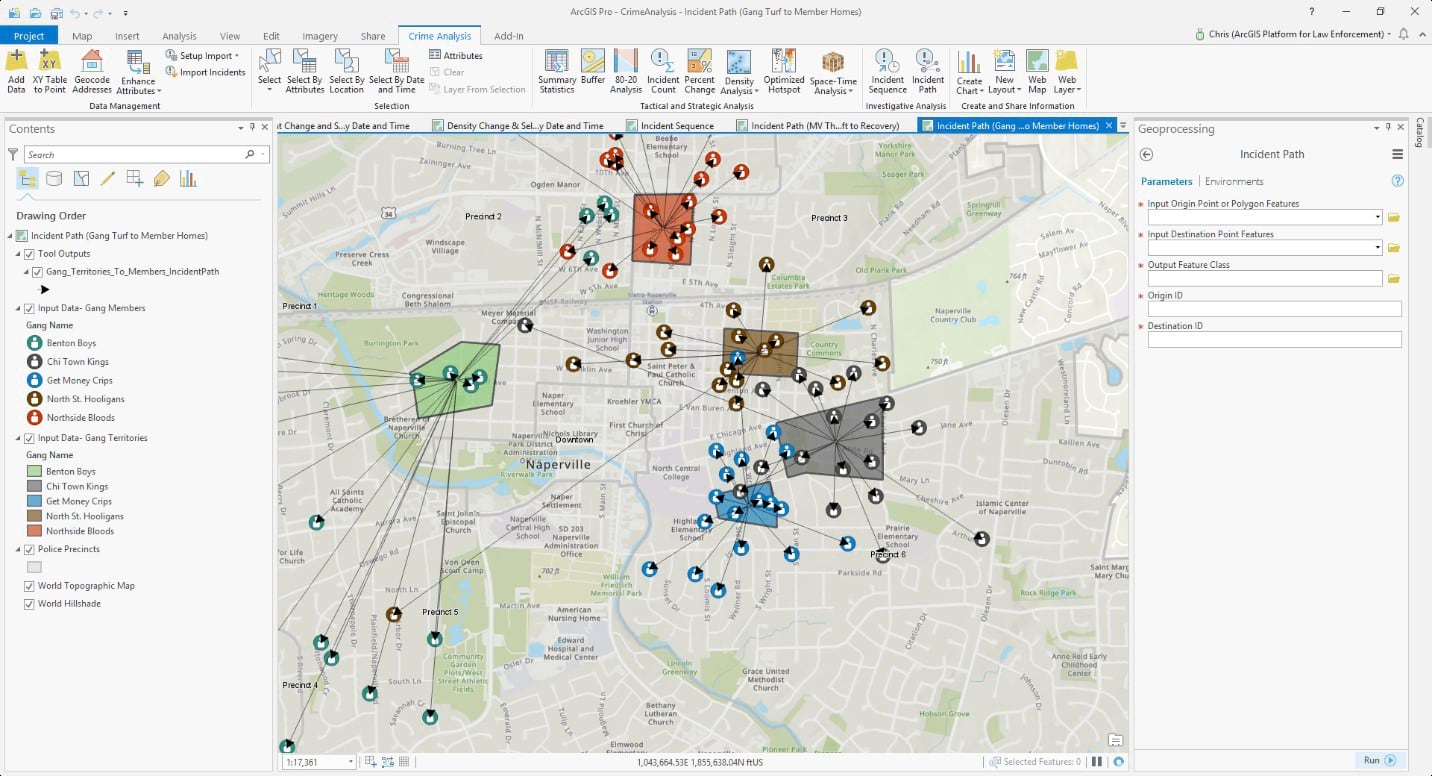Switch Contents to List By Editing

(108, 178)
